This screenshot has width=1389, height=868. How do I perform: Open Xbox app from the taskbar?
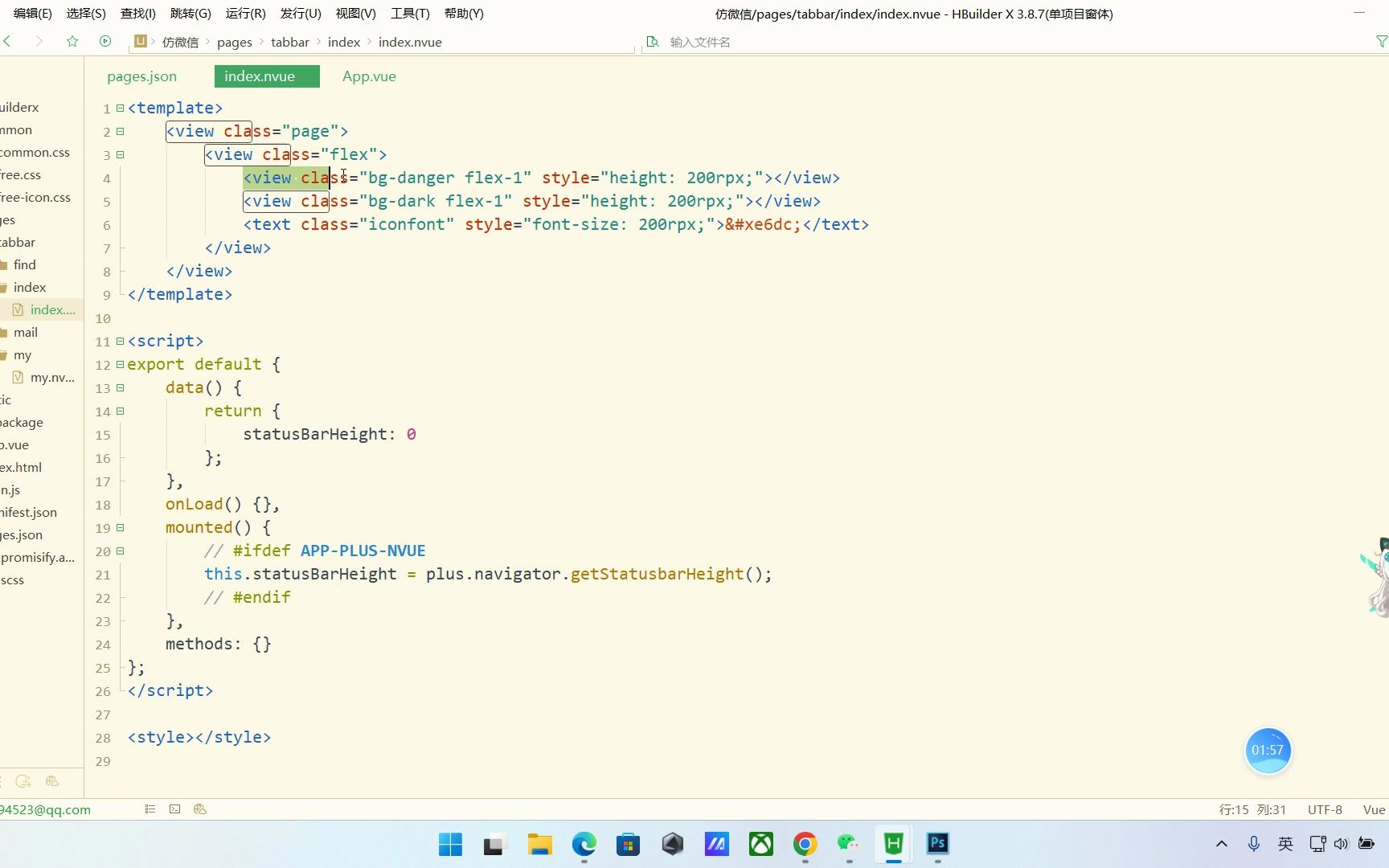pyautogui.click(x=761, y=844)
